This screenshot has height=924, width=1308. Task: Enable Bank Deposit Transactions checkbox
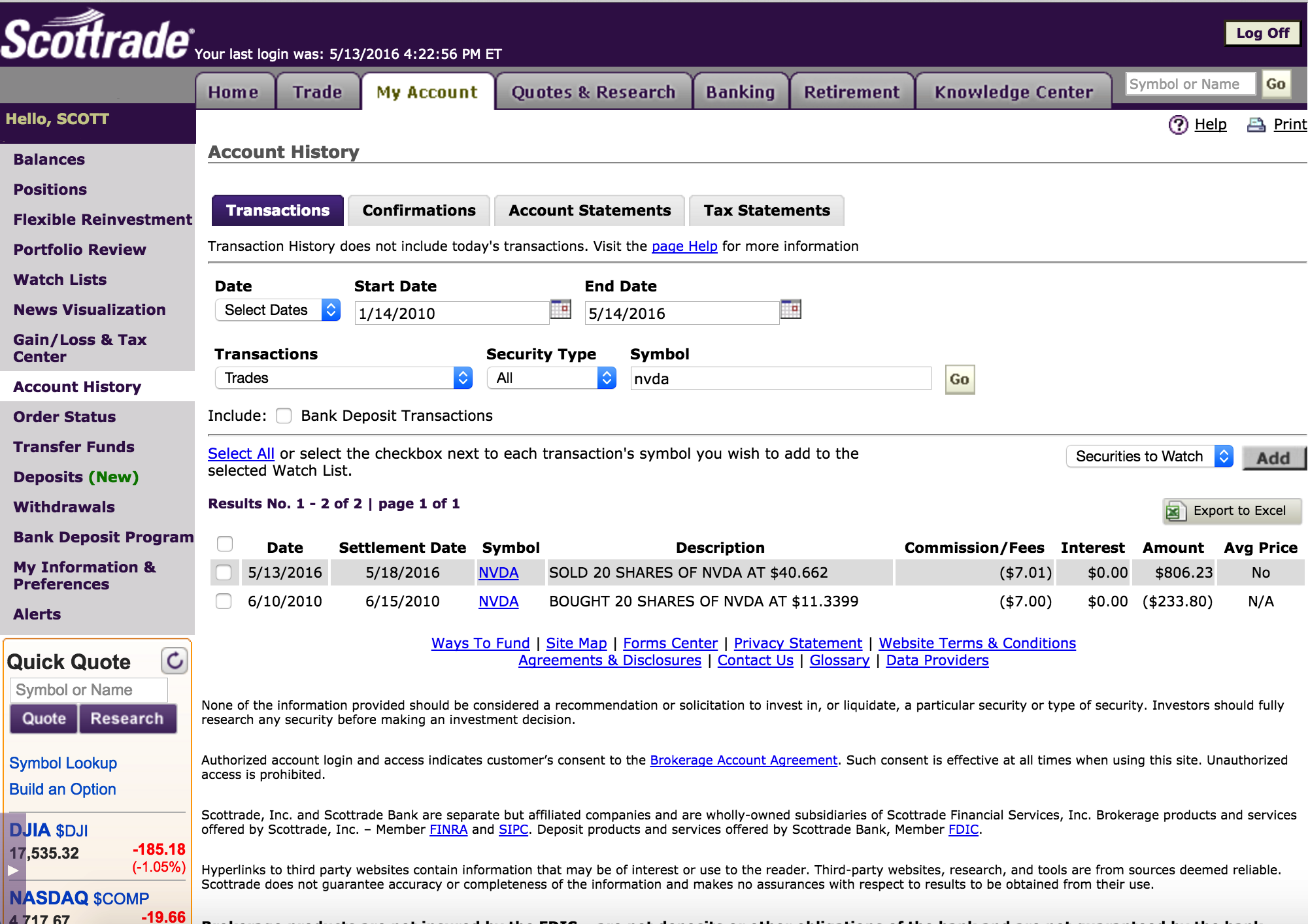pos(284,416)
